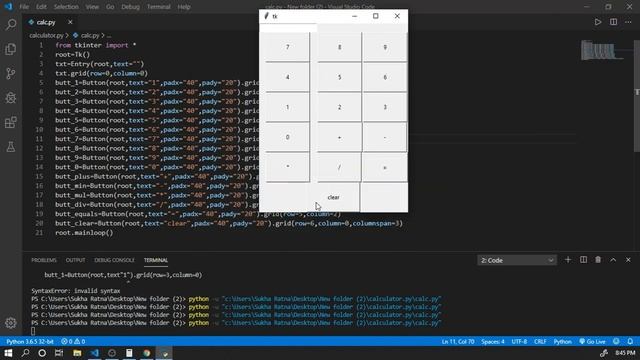The image size is (640, 360).
Task: Open the Extensions view
Action: pos(11,122)
